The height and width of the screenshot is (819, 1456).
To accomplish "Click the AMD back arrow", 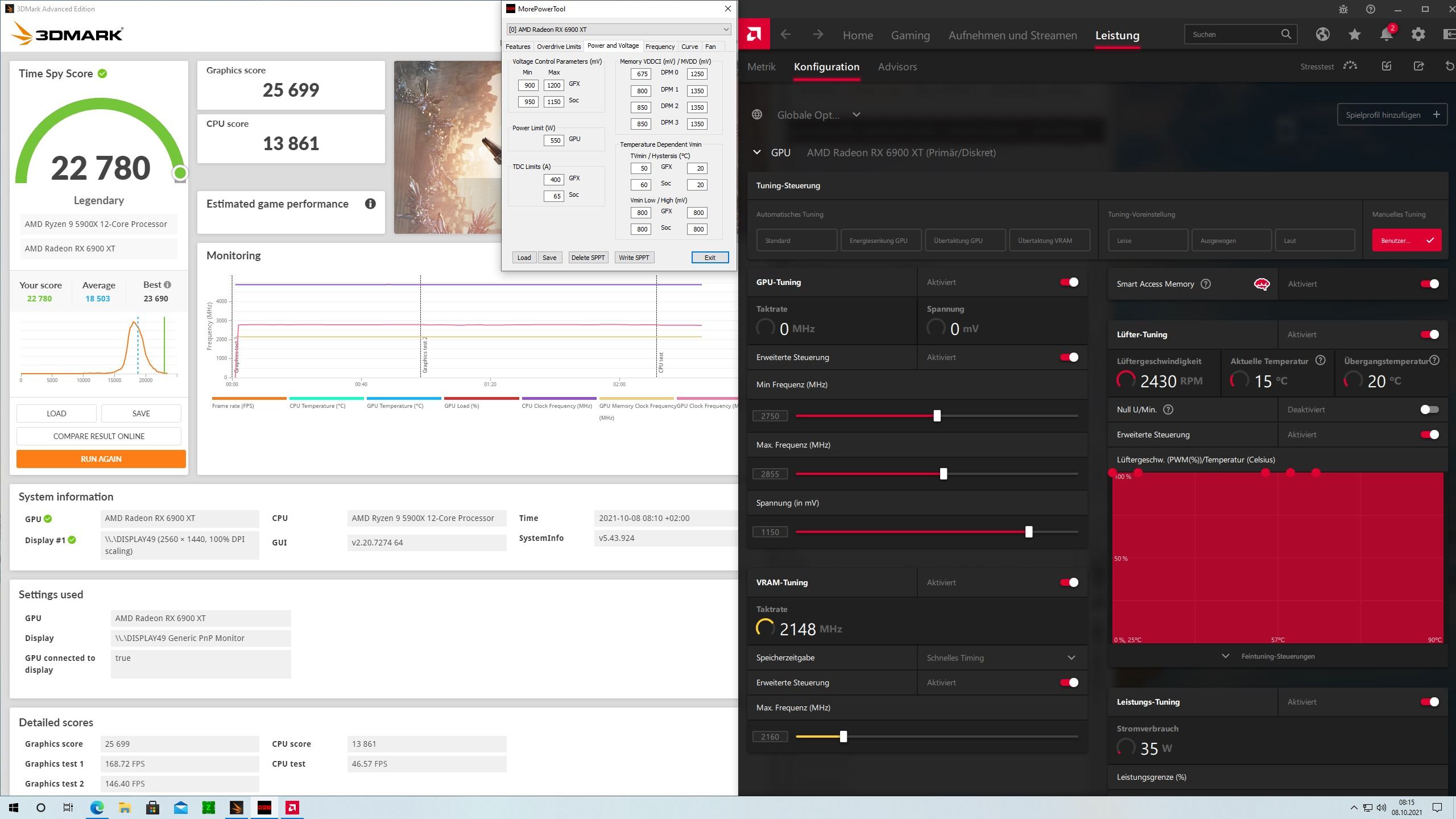I will point(785,35).
